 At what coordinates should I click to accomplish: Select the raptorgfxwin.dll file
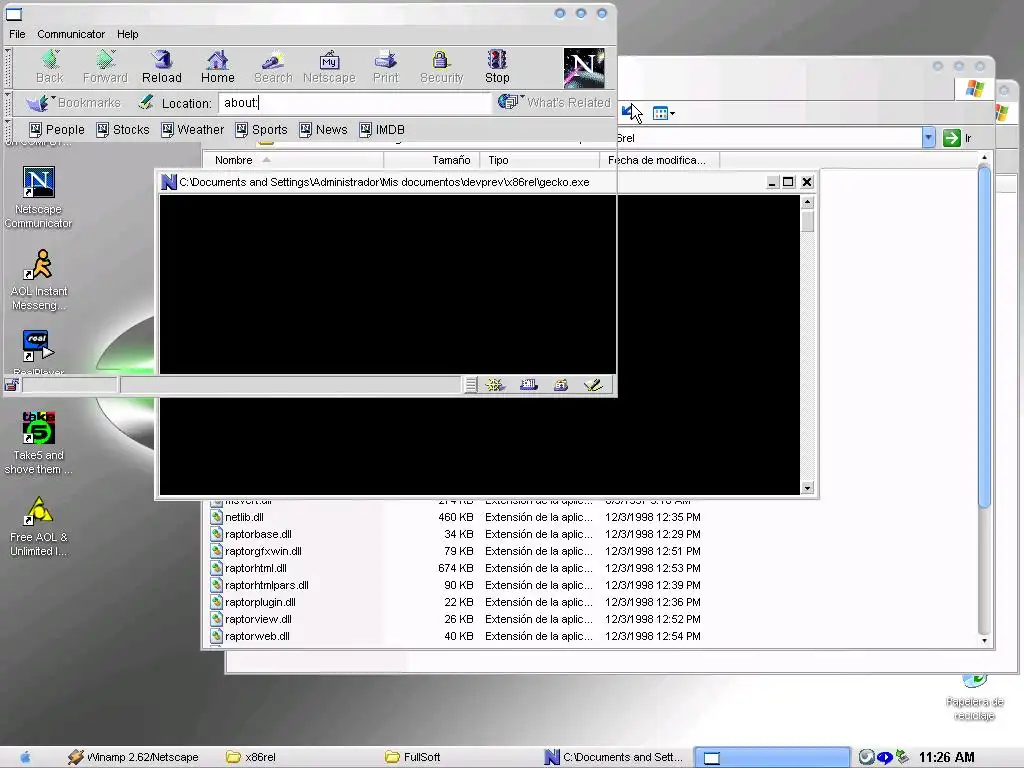263,551
